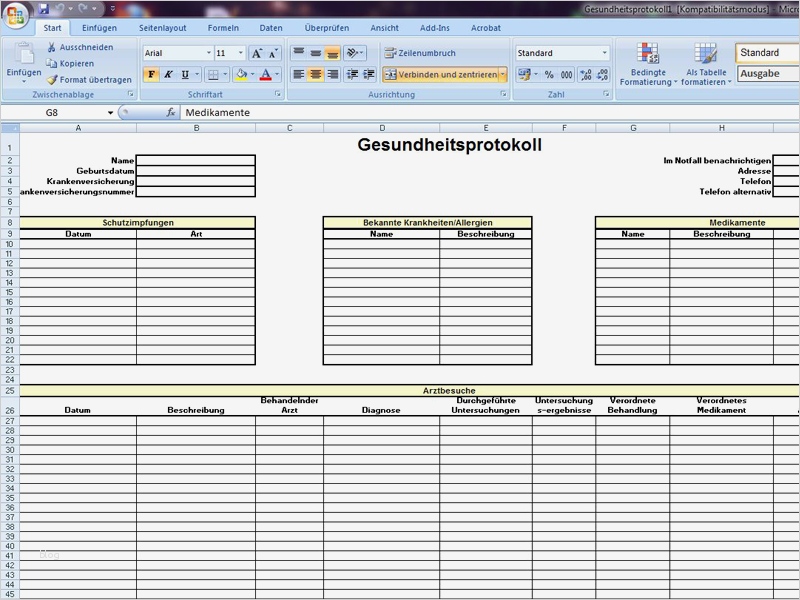
Task: Apply bold formatting with the F icon
Action: tap(151, 73)
